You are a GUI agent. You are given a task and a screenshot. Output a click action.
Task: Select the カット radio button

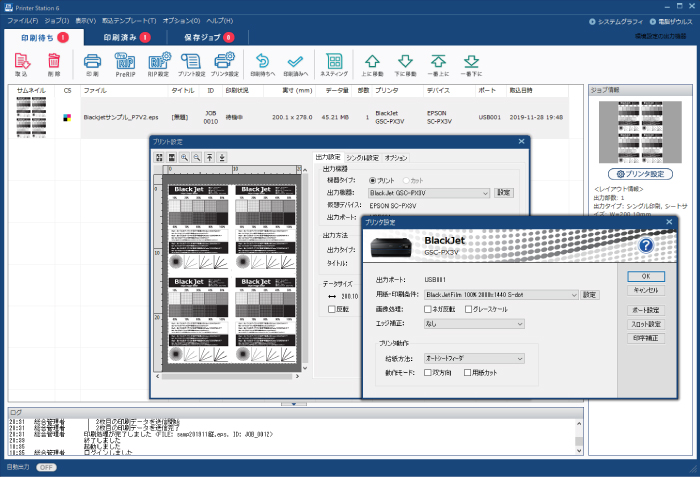406,180
